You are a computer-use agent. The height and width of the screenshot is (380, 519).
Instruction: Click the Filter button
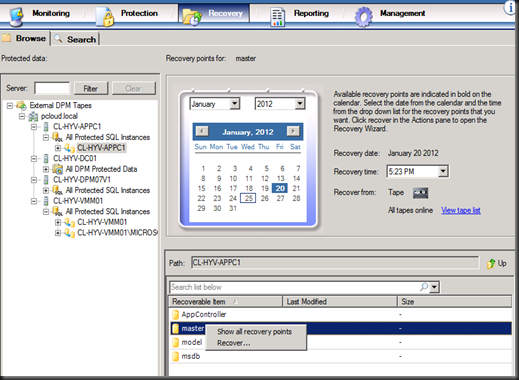coord(91,88)
